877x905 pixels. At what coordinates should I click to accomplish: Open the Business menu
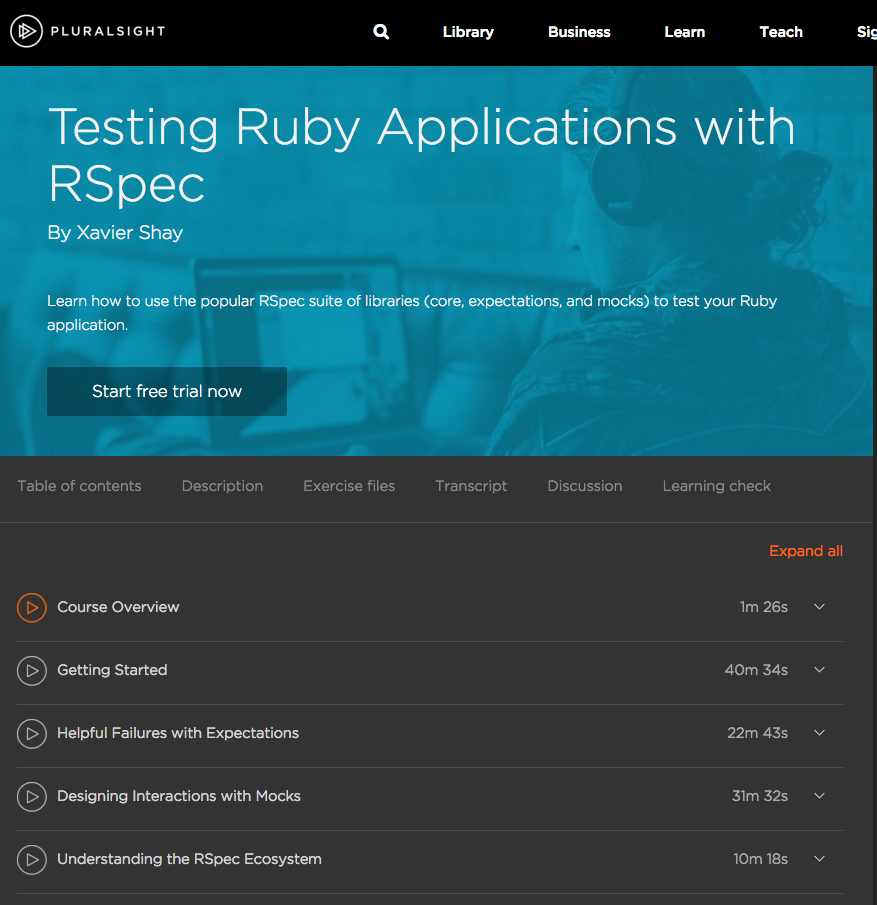[579, 31]
